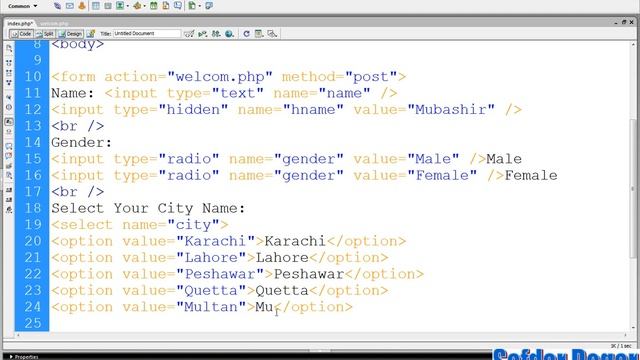Insert a Hyperlink from the Common bar
Screen dimensions: 640x360
coord(58,6)
